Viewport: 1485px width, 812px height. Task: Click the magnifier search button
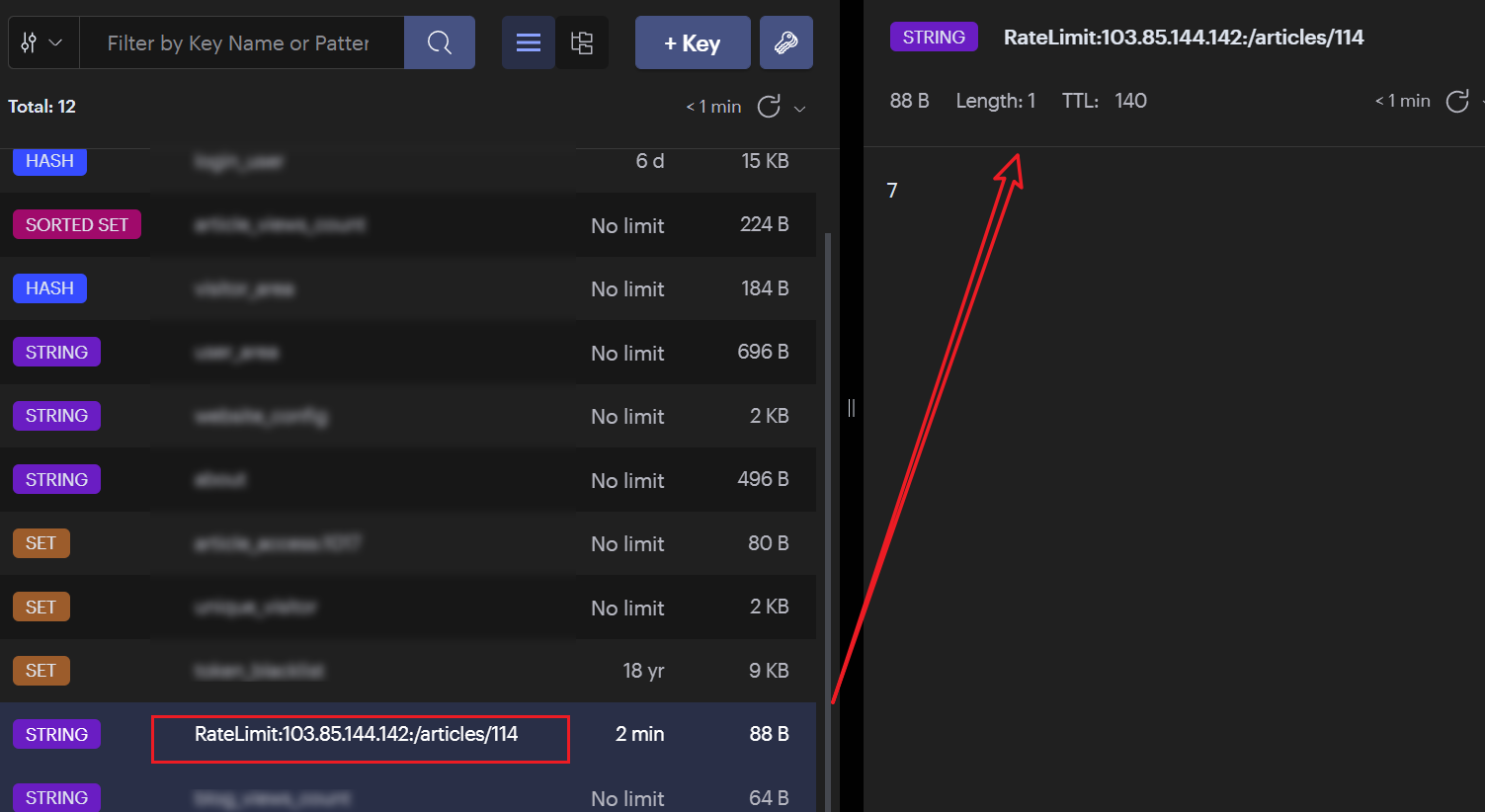tap(440, 42)
